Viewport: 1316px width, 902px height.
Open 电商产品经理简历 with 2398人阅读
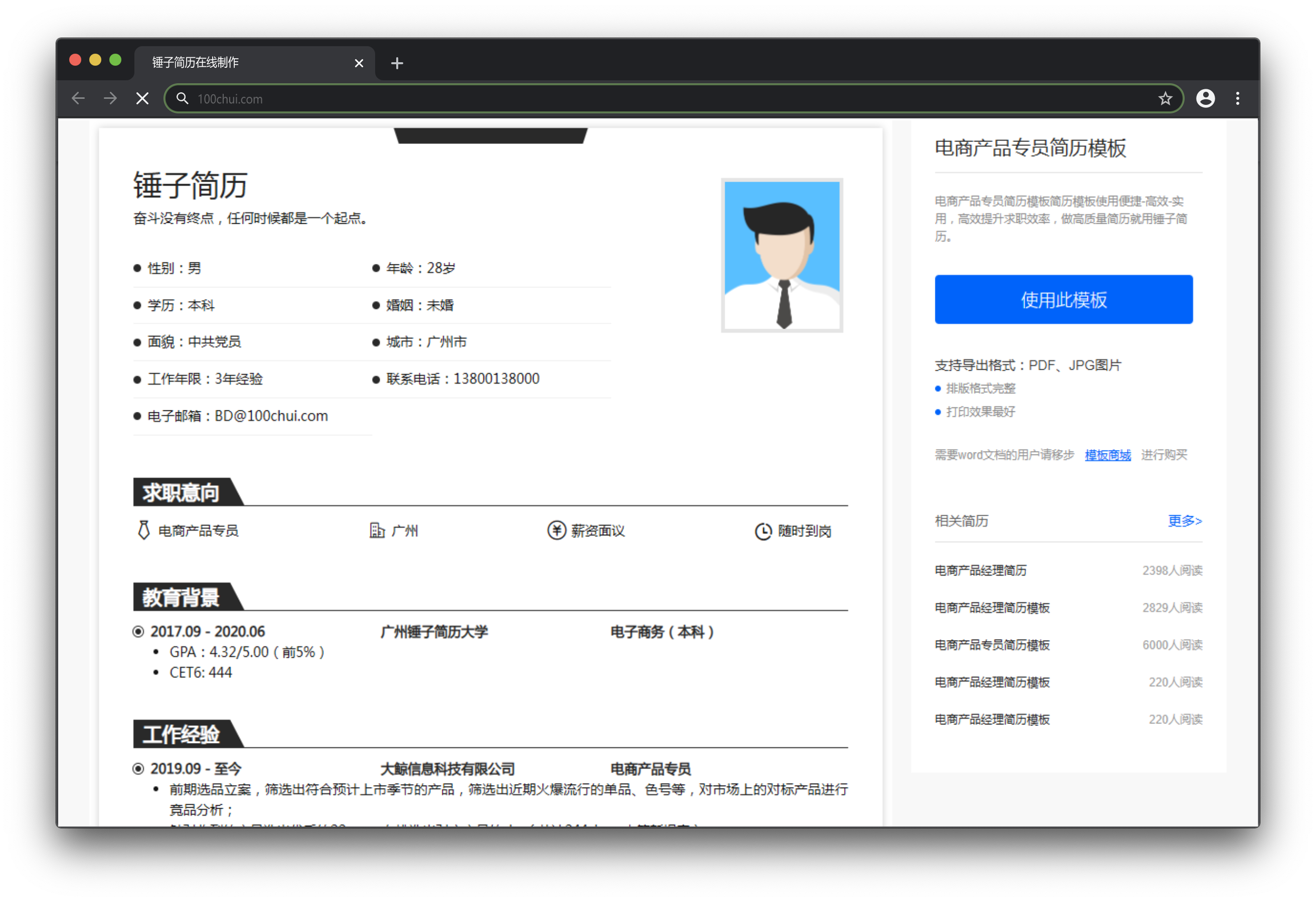tap(1069, 570)
